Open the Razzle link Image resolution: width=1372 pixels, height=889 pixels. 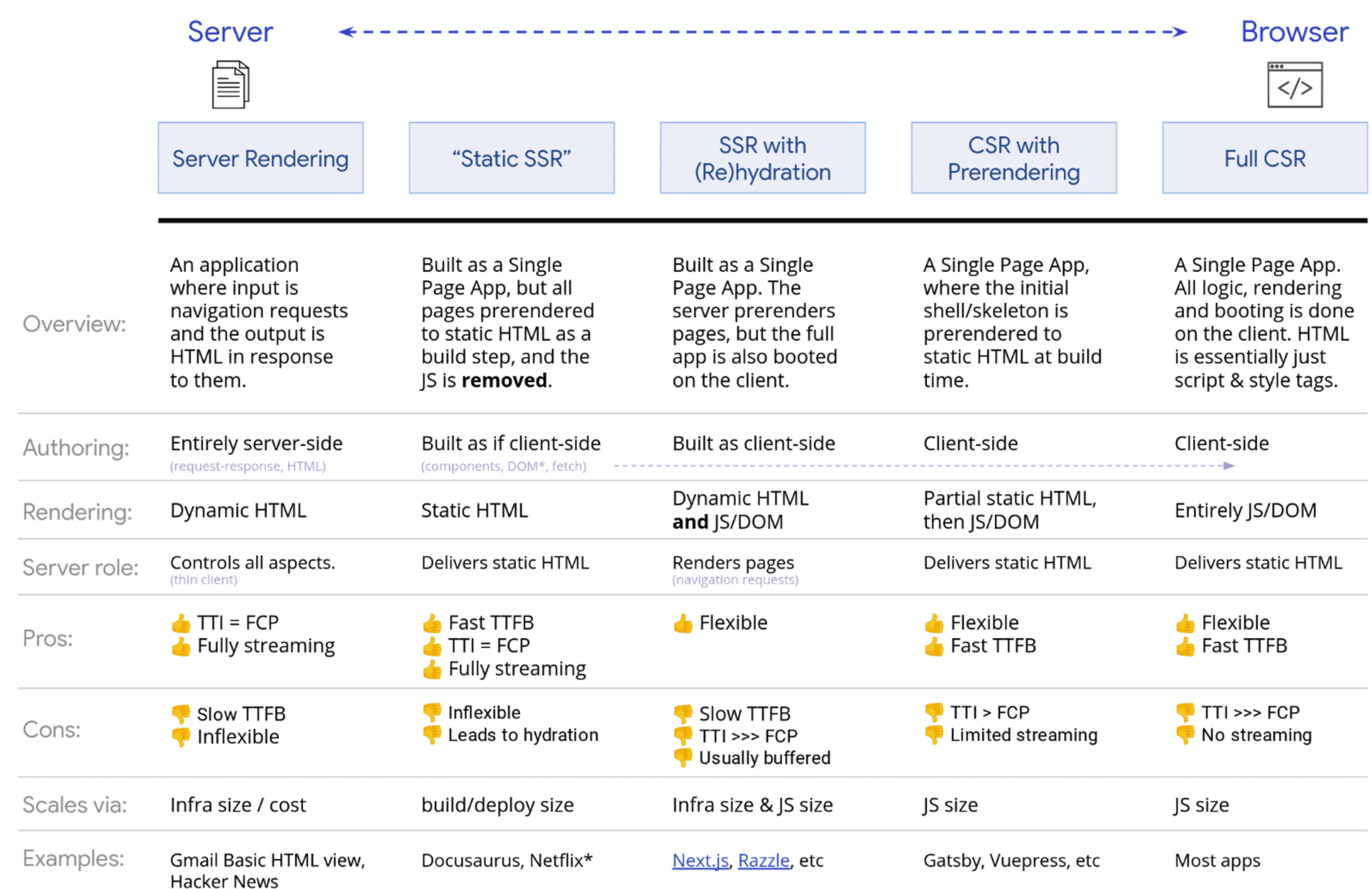click(763, 860)
